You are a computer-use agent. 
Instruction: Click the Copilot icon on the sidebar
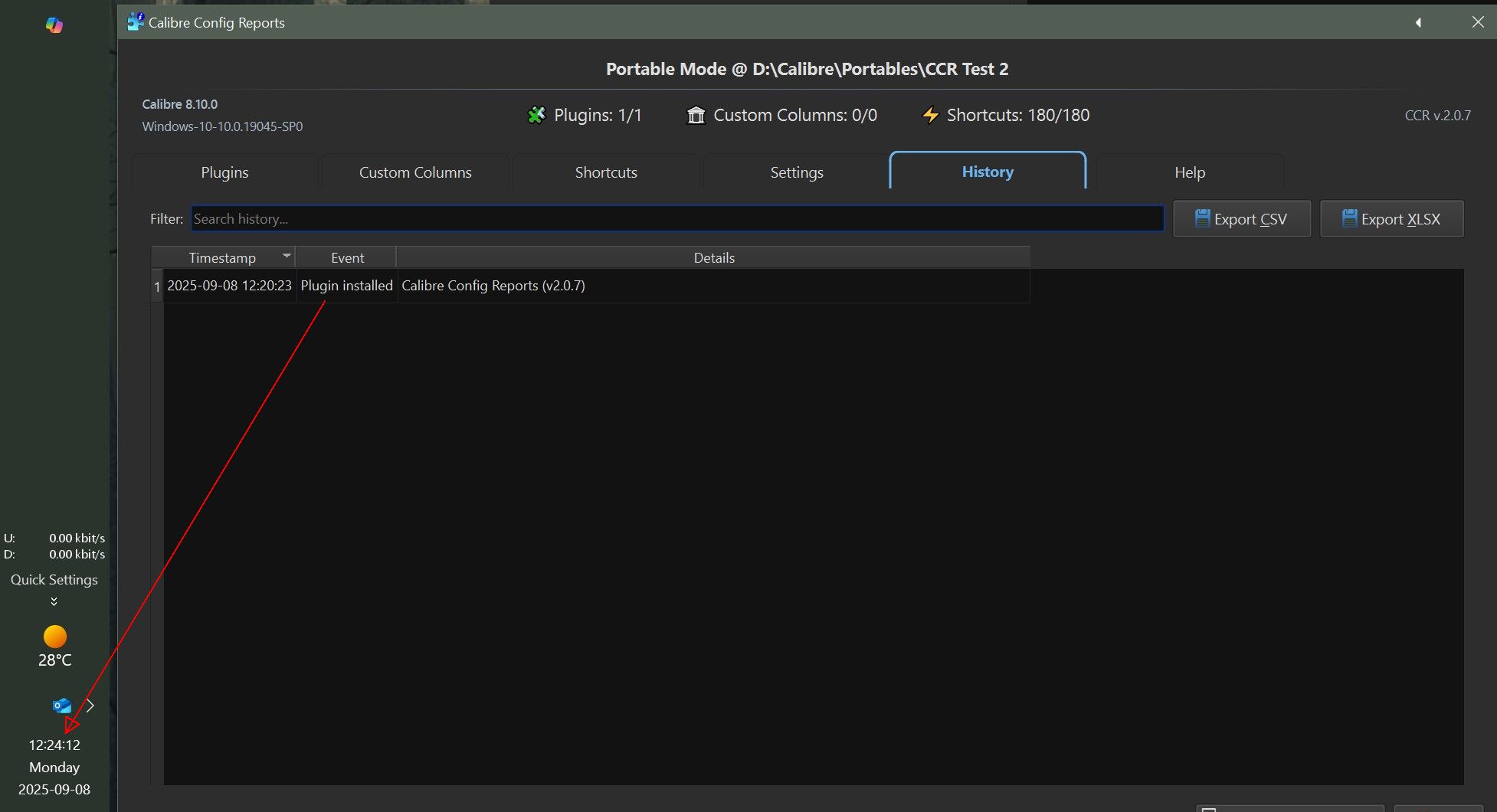54,25
